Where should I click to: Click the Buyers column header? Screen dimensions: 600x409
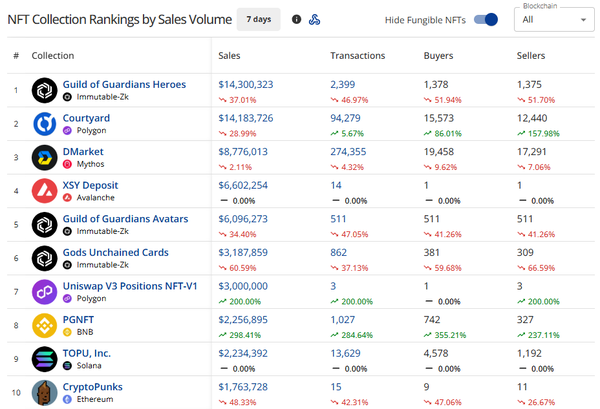point(438,56)
